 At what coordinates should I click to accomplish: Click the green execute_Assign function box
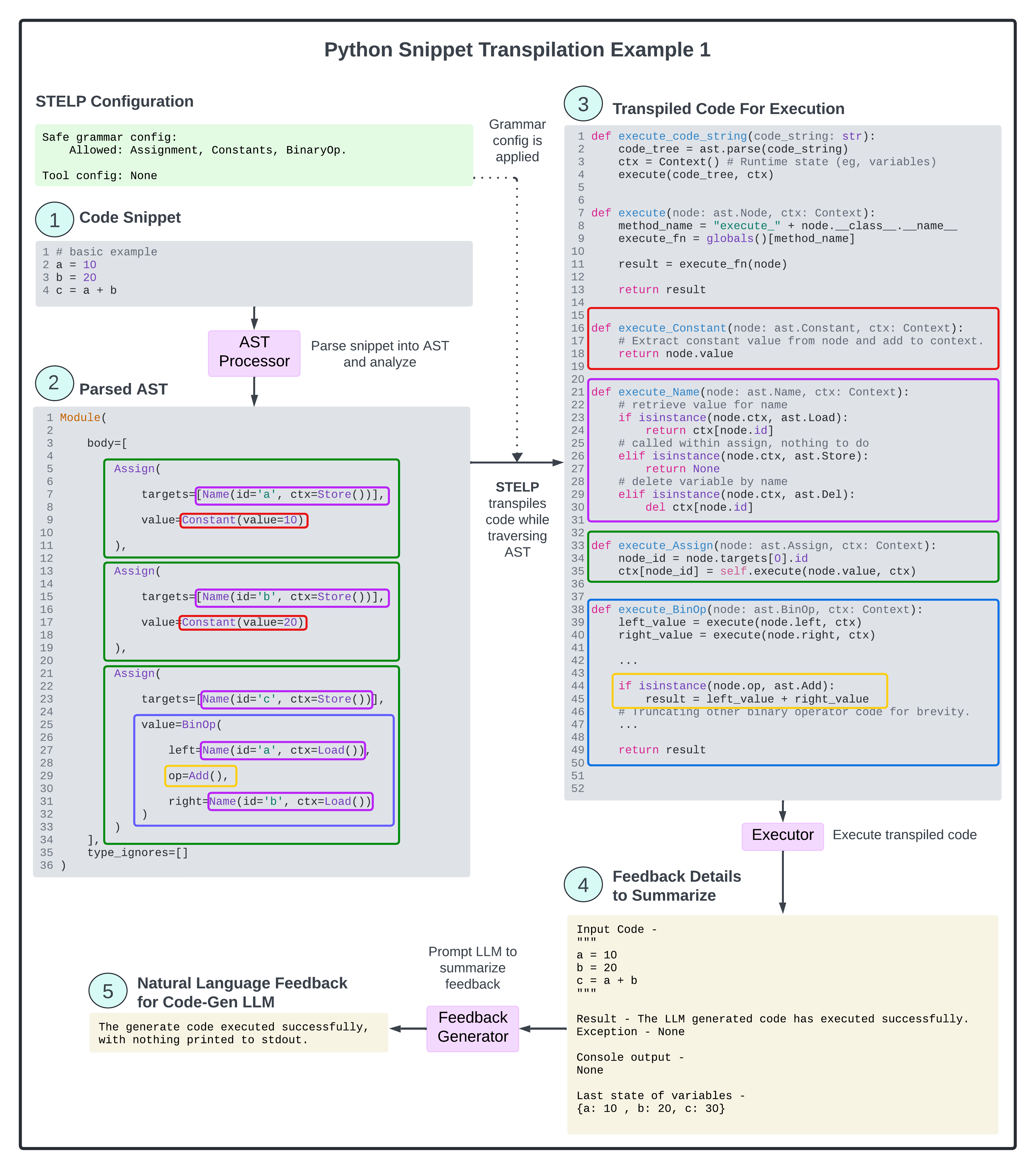tap(793, 557)
